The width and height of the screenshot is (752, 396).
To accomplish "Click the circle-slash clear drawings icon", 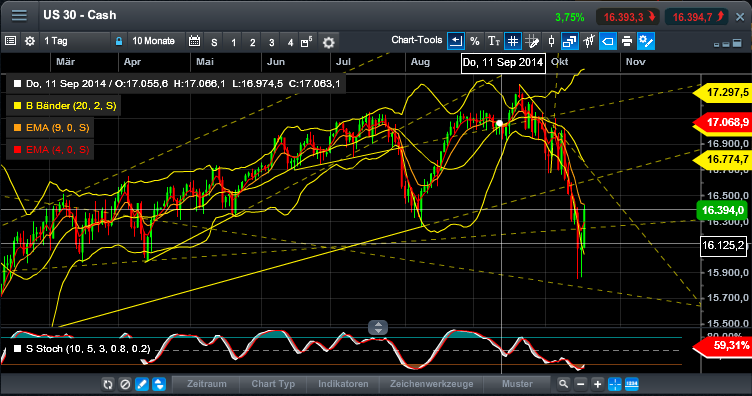I will (x=125, y=384).
